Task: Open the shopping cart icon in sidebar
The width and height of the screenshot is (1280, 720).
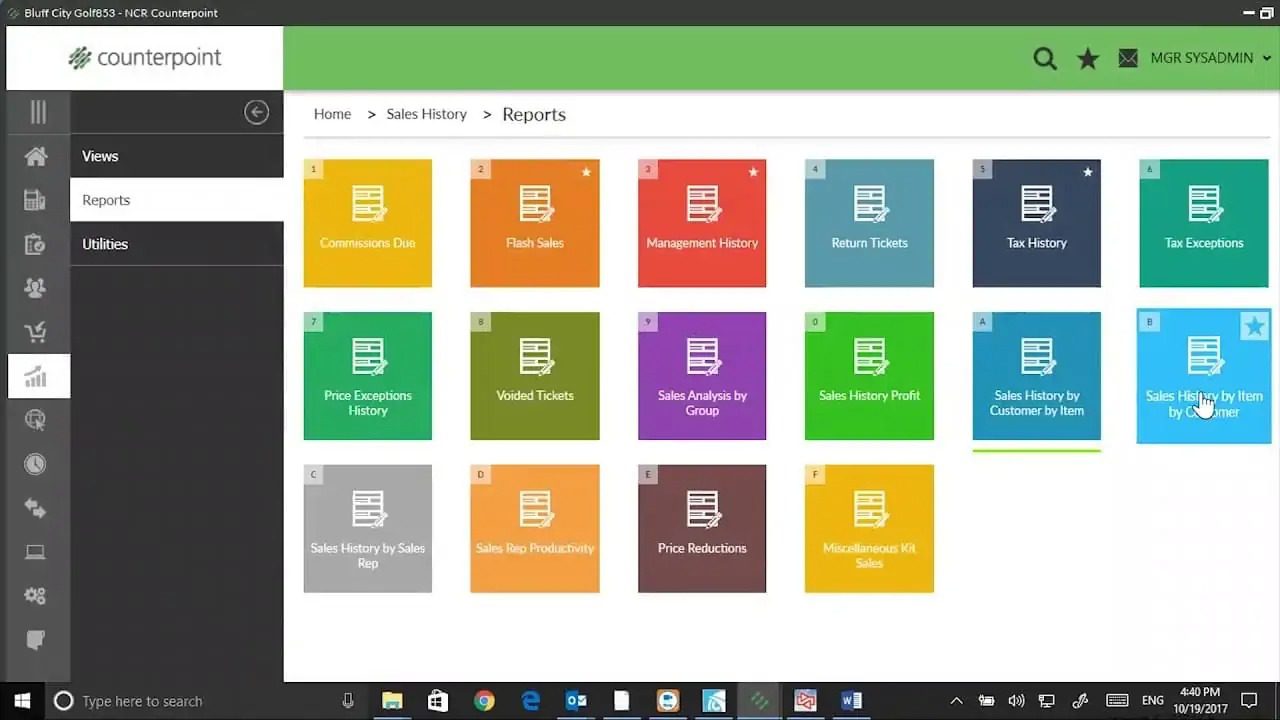Action: (36, 333)
